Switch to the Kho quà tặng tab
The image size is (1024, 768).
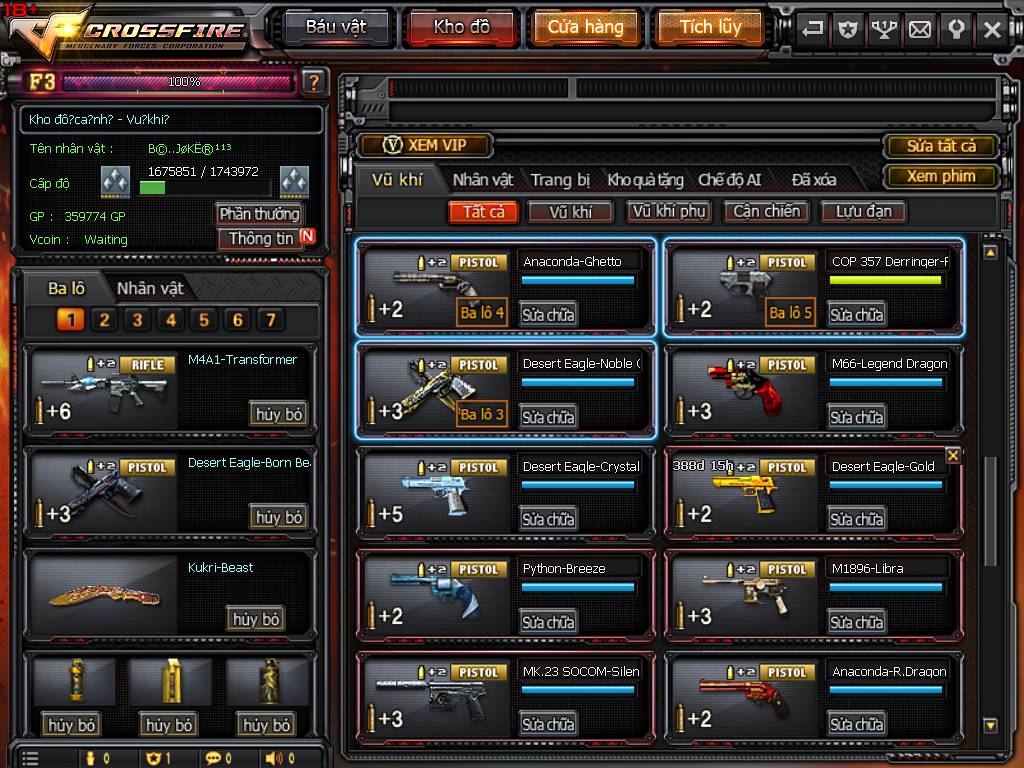click(645, 180)
